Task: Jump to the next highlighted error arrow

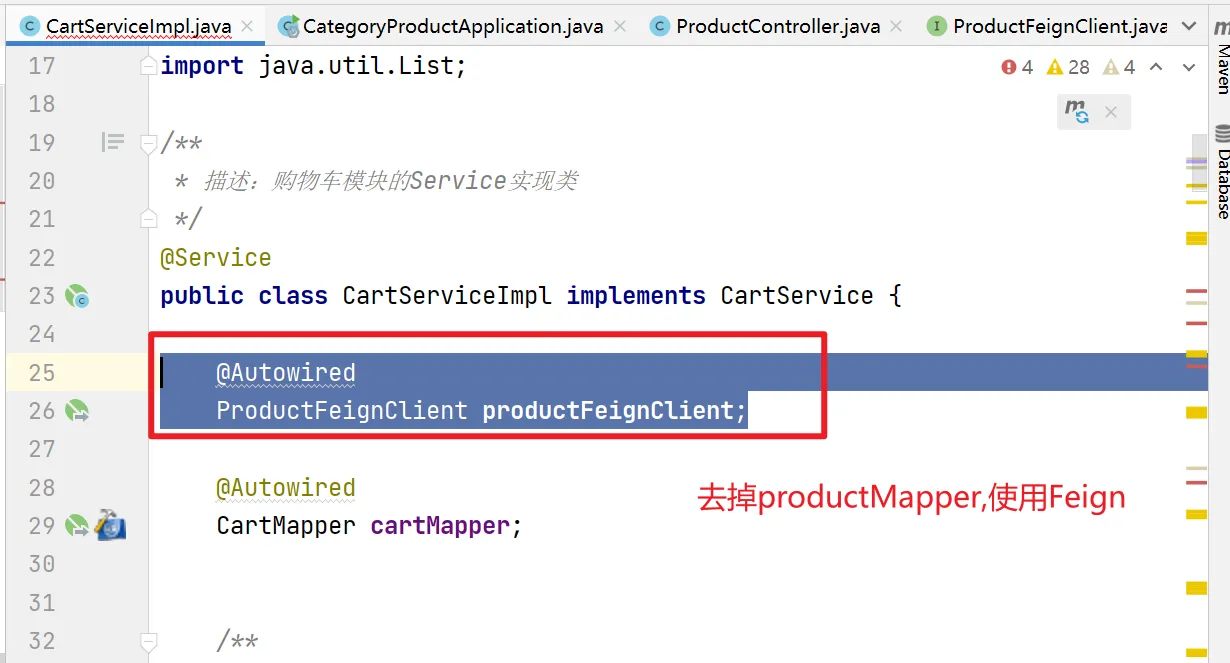Action: (1189, 67)
